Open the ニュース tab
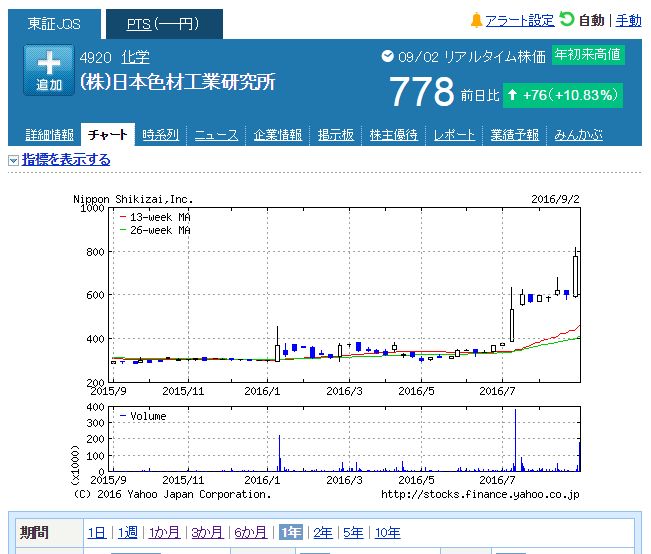 (216, 135)
